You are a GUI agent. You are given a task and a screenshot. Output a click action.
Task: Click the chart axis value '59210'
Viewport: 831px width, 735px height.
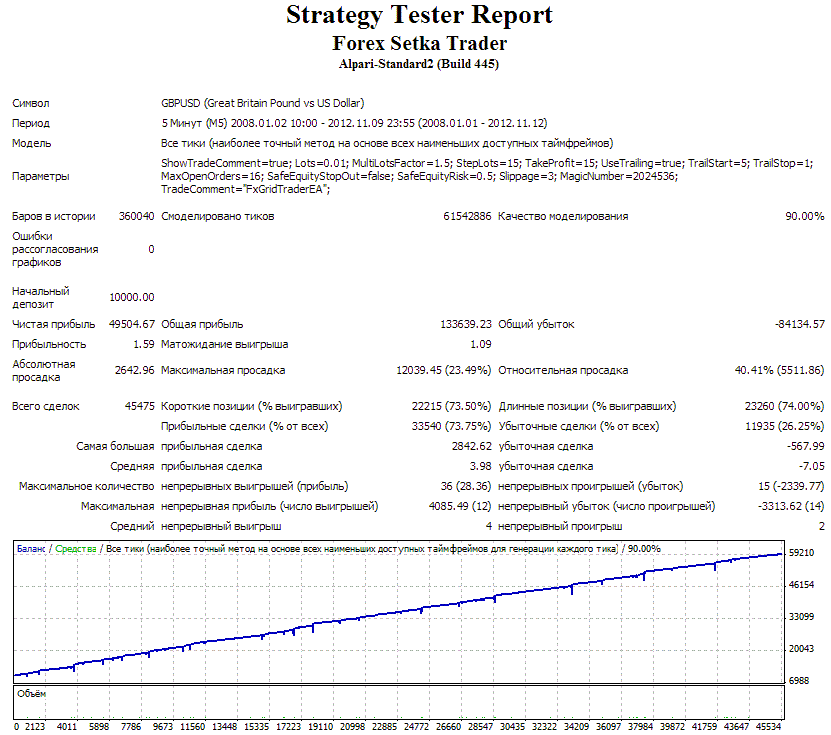coord(801,553)
